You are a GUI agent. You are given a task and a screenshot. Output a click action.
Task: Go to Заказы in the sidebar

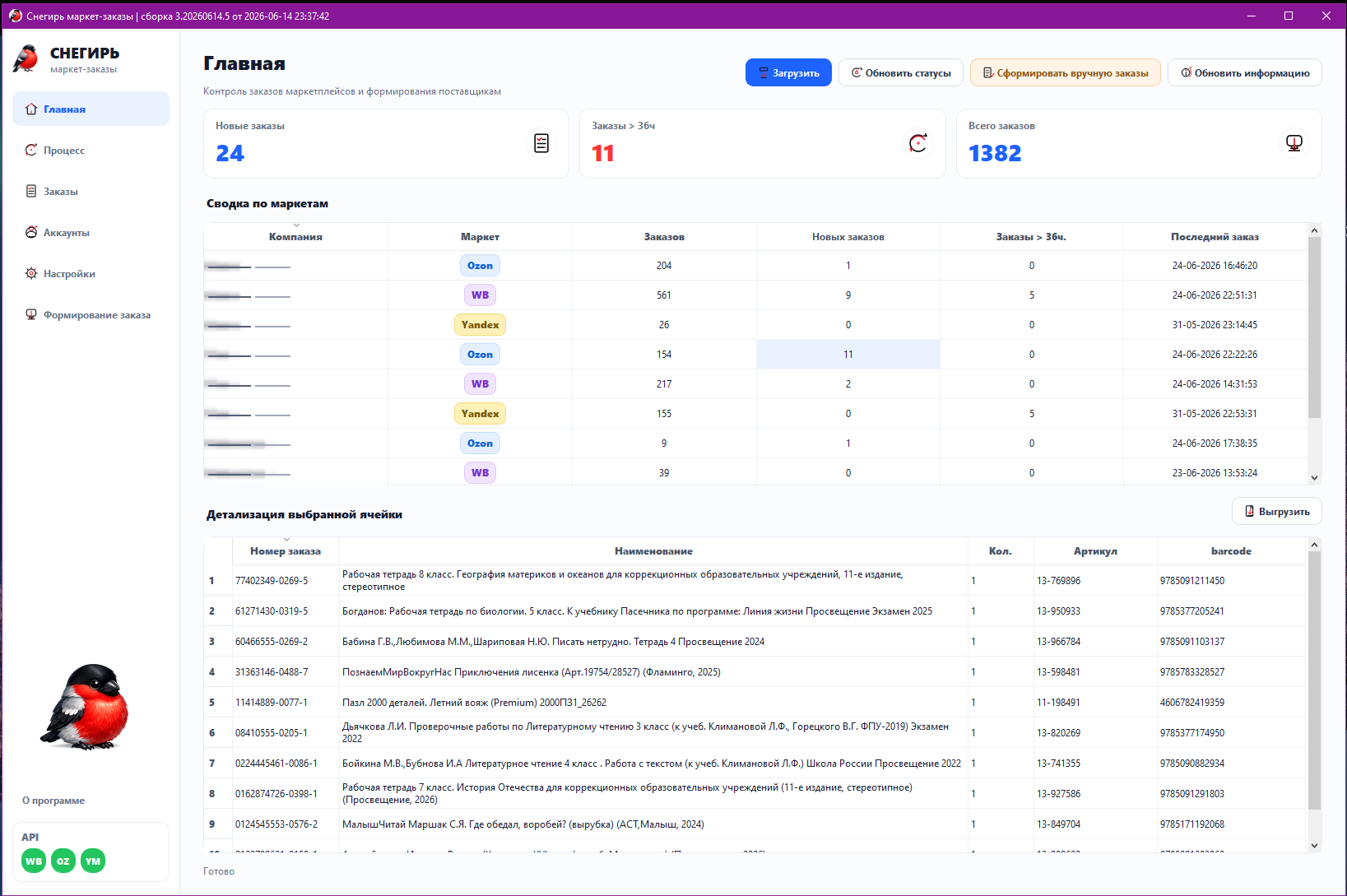[91, 191]
